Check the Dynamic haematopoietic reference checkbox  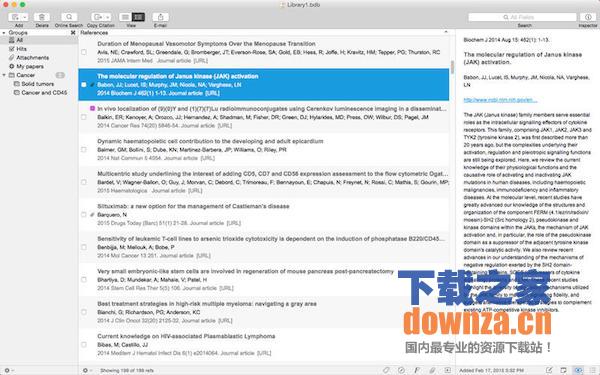click(84, 150)
